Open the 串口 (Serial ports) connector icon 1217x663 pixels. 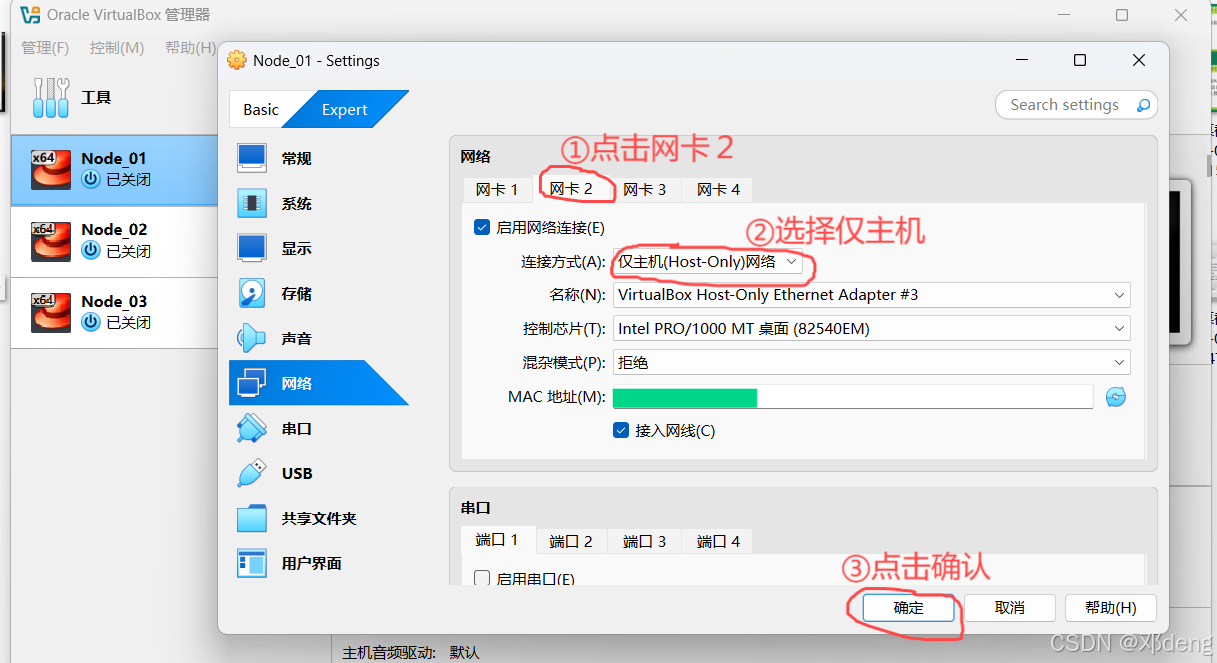[252, 428]
